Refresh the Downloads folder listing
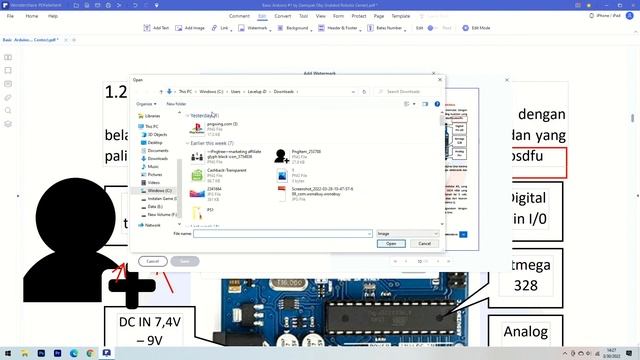This screenshot has height=360, width=640. pos(364,92)
